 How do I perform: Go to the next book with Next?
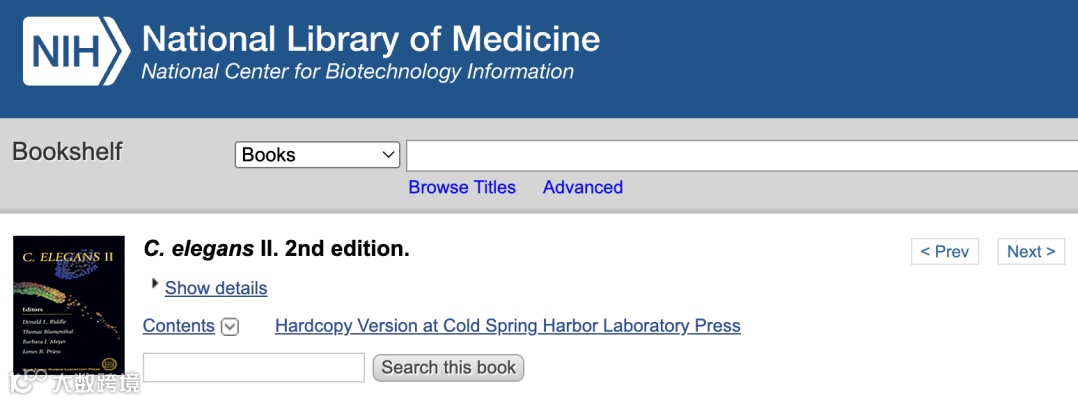click(x=1031, y=252)
